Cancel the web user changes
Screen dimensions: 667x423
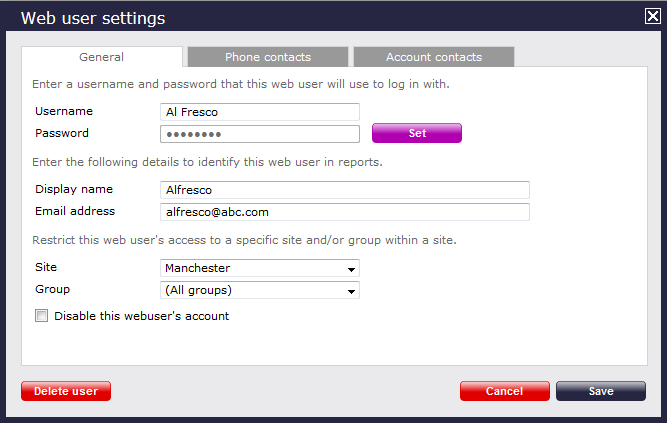(x=504, y=391)
